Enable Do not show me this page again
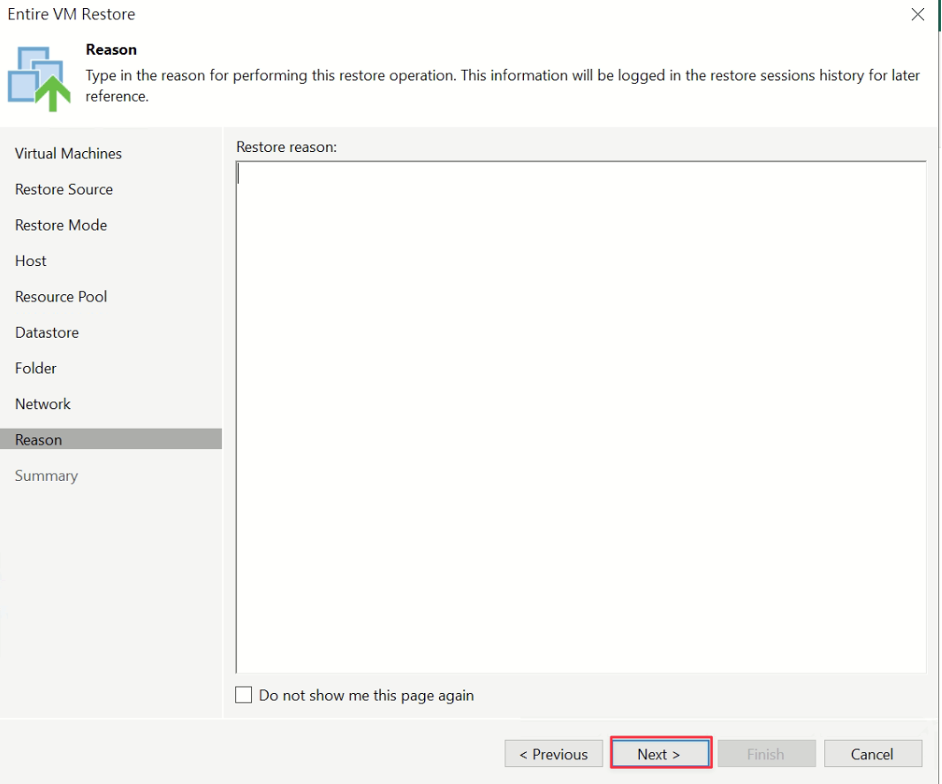The width and height of the screenshot is (942, 784). [x=243, y=695]
